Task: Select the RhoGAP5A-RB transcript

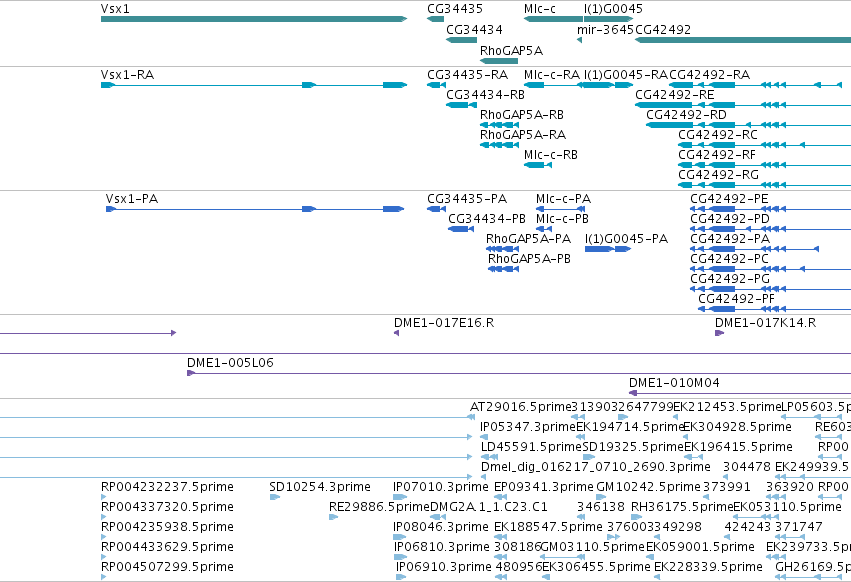Action: 499,125
